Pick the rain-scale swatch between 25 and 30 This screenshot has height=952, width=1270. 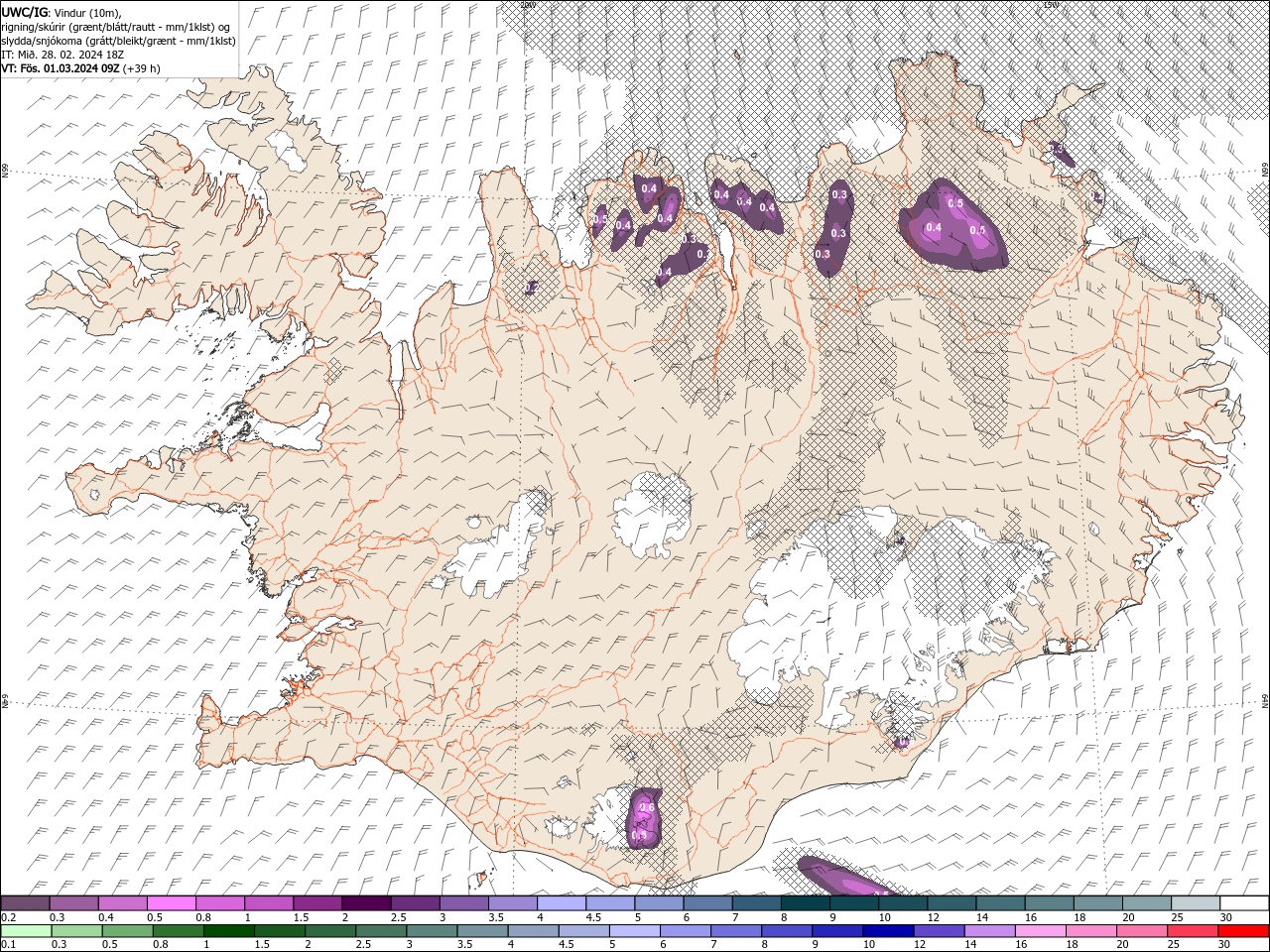pyautogui.click(x=1192, y=931)
